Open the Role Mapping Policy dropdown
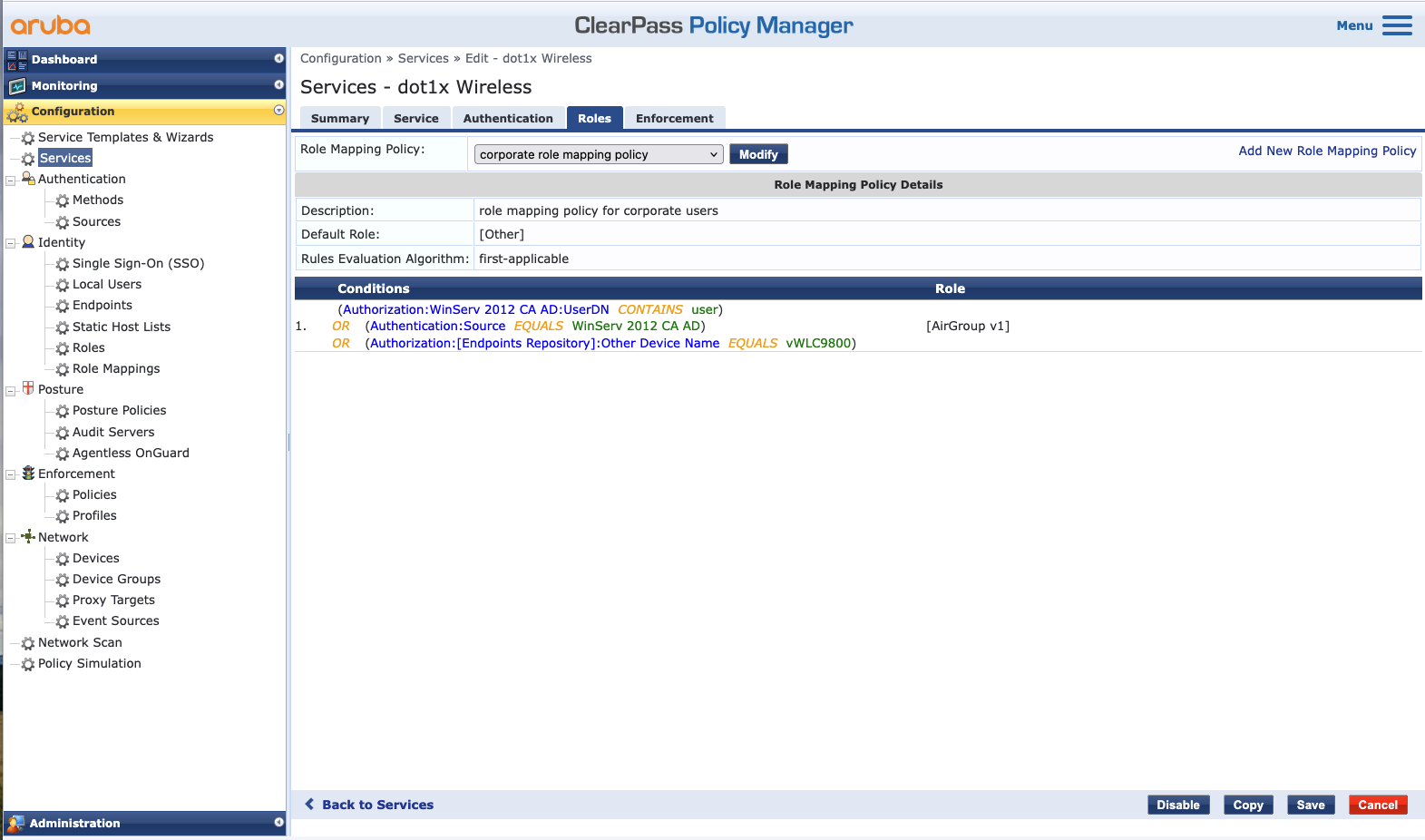 coord(599,154)
